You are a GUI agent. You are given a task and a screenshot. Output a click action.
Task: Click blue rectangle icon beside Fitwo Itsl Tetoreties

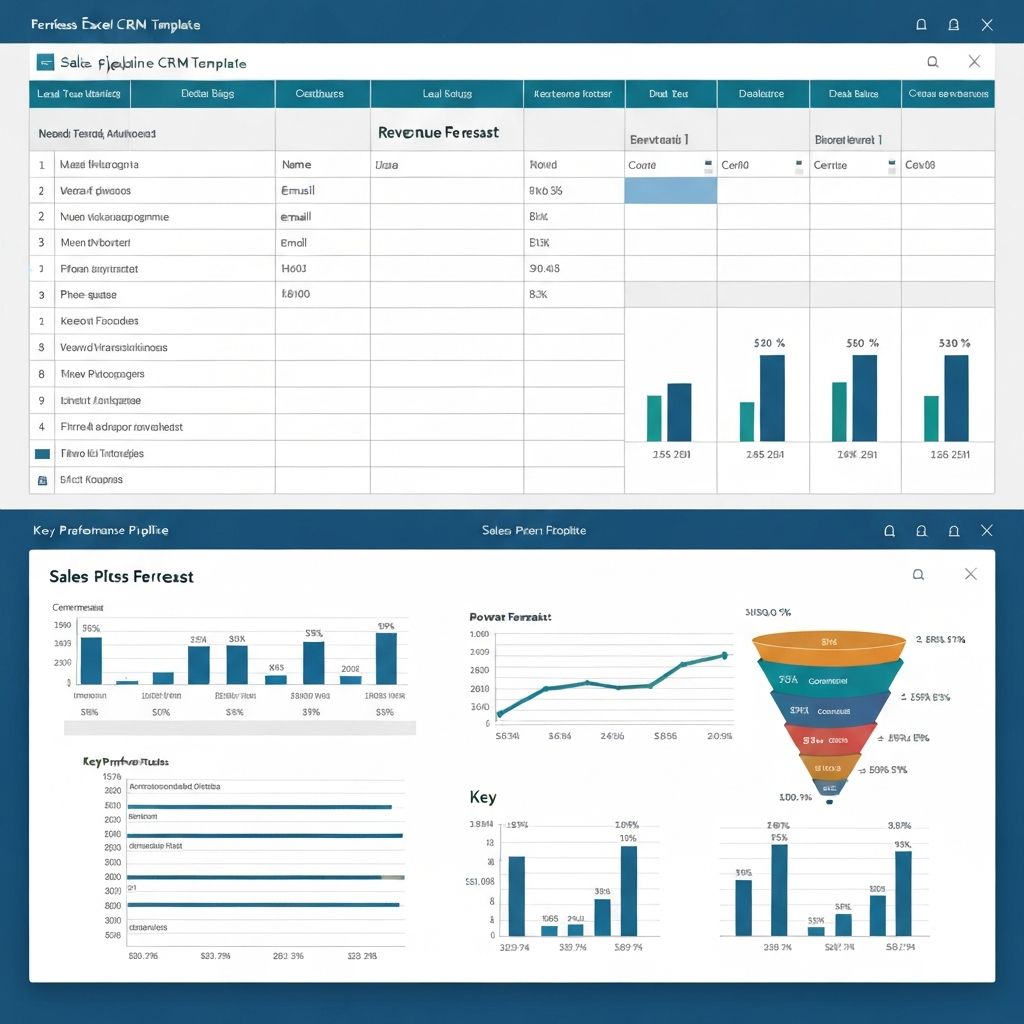pyautogui.click(x=42, y=453)
